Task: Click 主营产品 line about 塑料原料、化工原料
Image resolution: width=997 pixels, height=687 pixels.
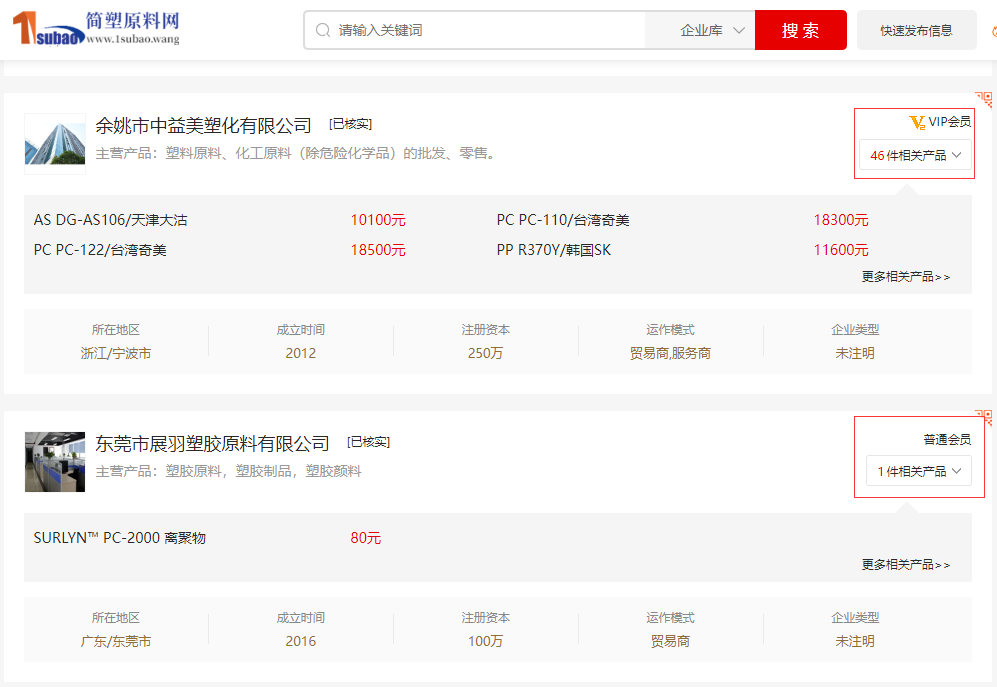Action: (x=296, y=153)
